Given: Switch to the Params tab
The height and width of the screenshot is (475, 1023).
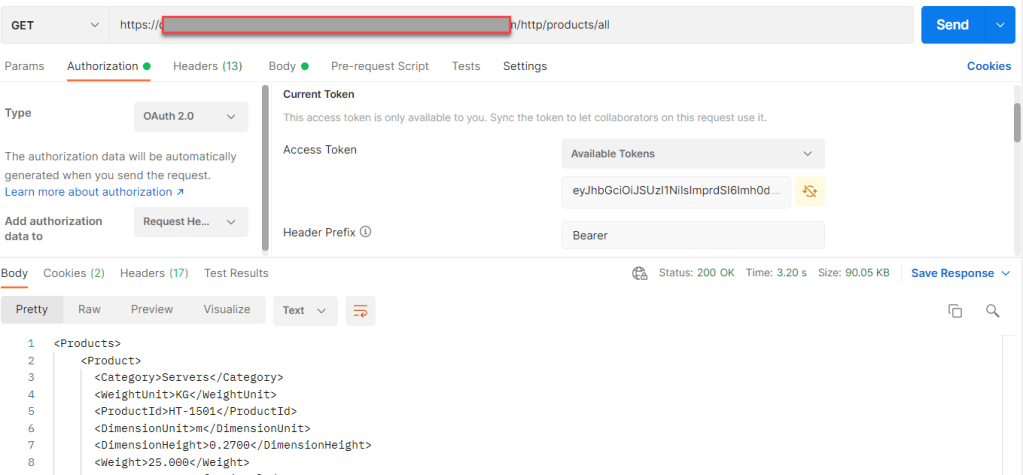Looking at the screenshot, I should (x=25, y=66).
